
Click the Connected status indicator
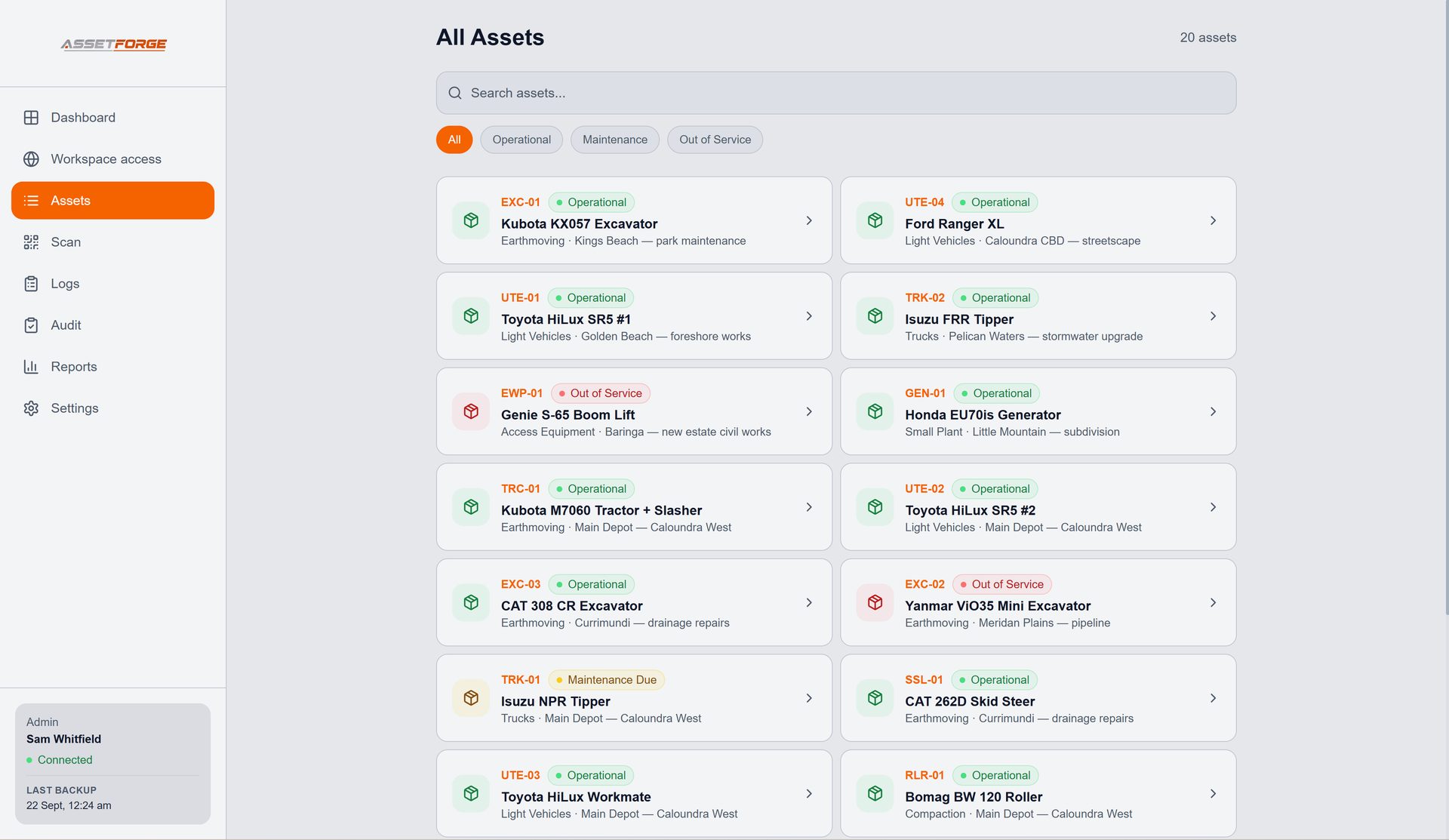[x=60, y=760]
